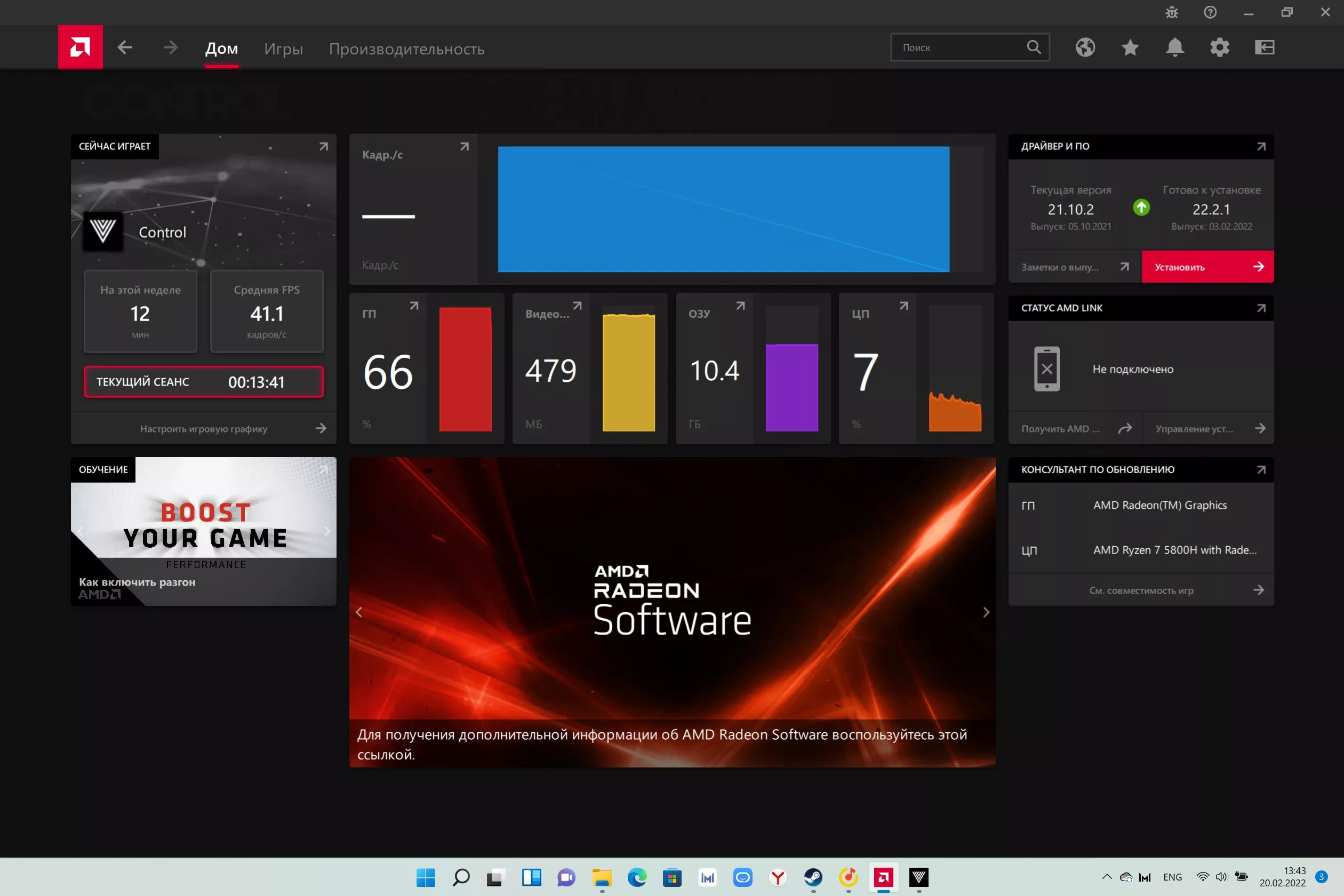Go back with the left arrow
Screen dimensions: 1344x896
[125, 47]
